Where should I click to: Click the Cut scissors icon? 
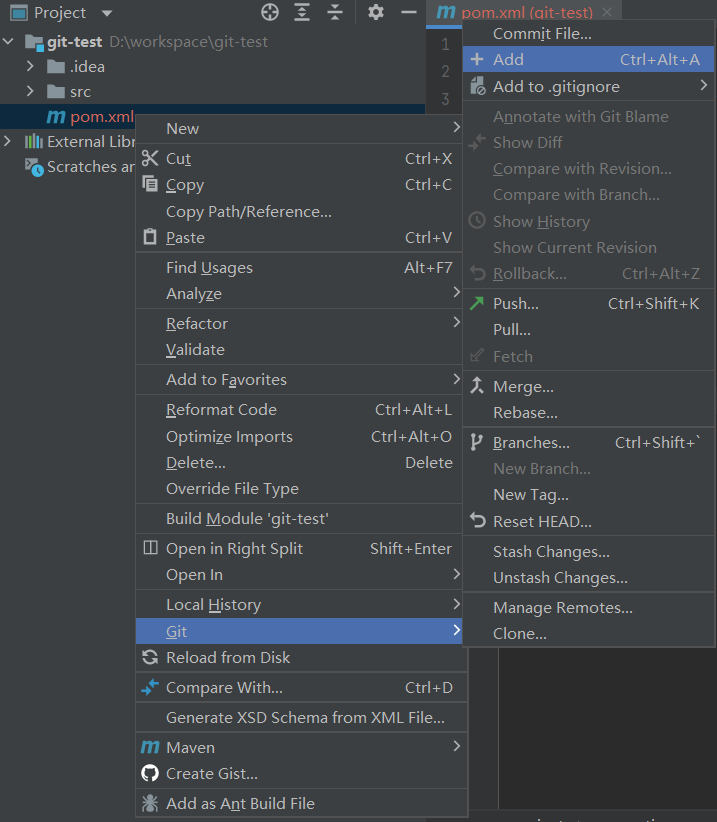(x=150, y=159)
